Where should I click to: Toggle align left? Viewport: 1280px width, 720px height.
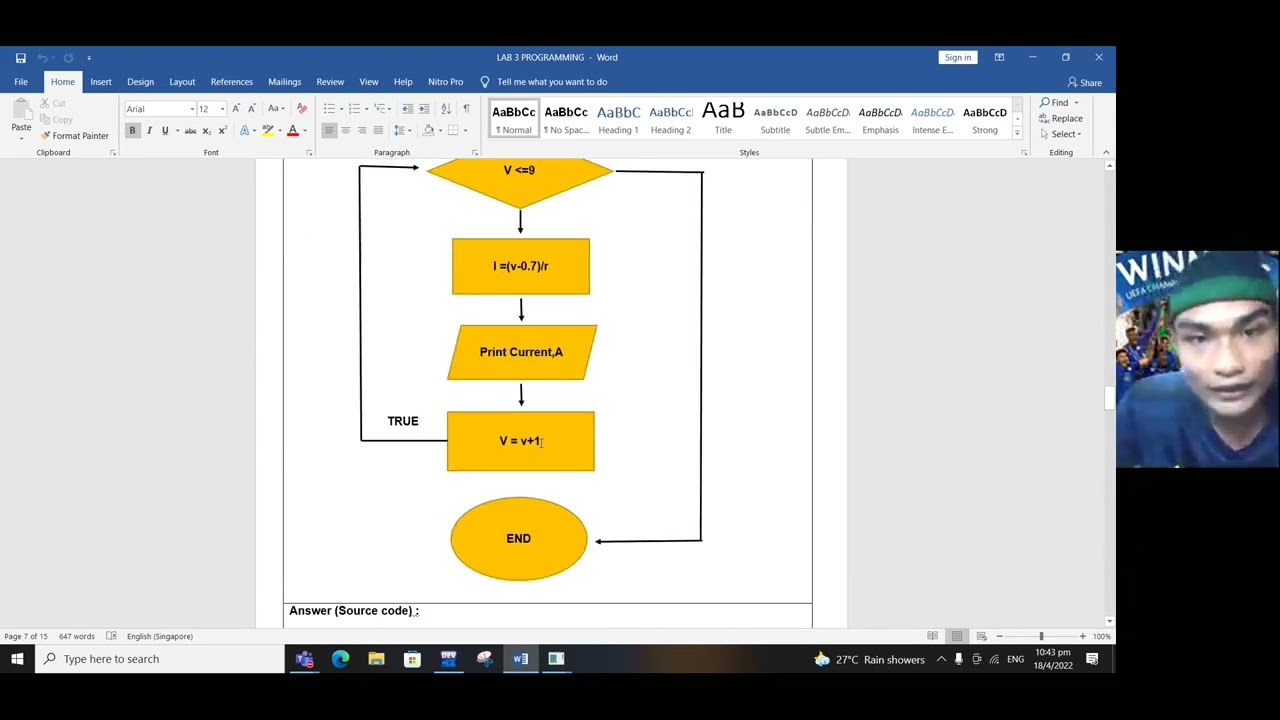pos(329,131)
